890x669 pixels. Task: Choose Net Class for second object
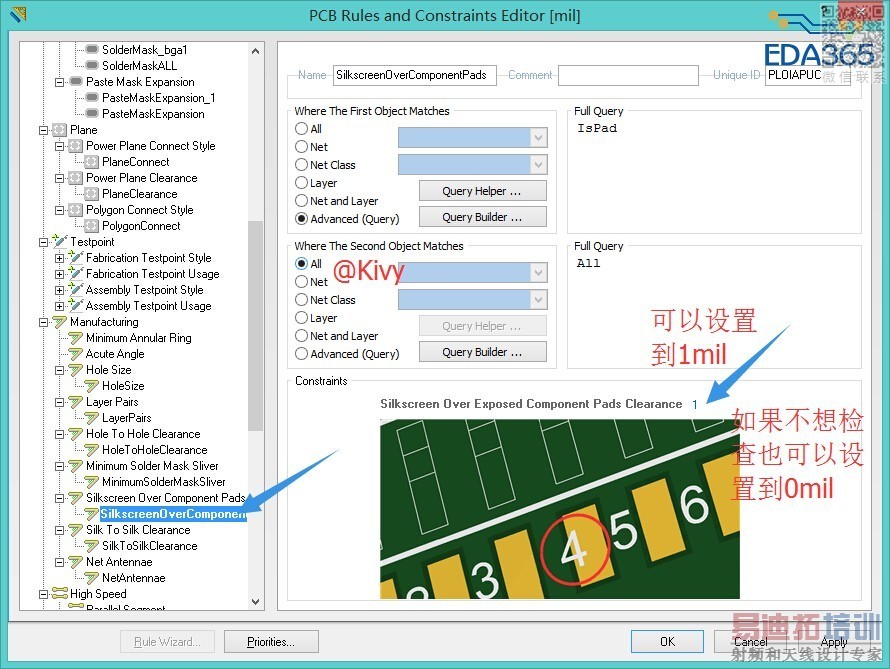coord(301,300)
